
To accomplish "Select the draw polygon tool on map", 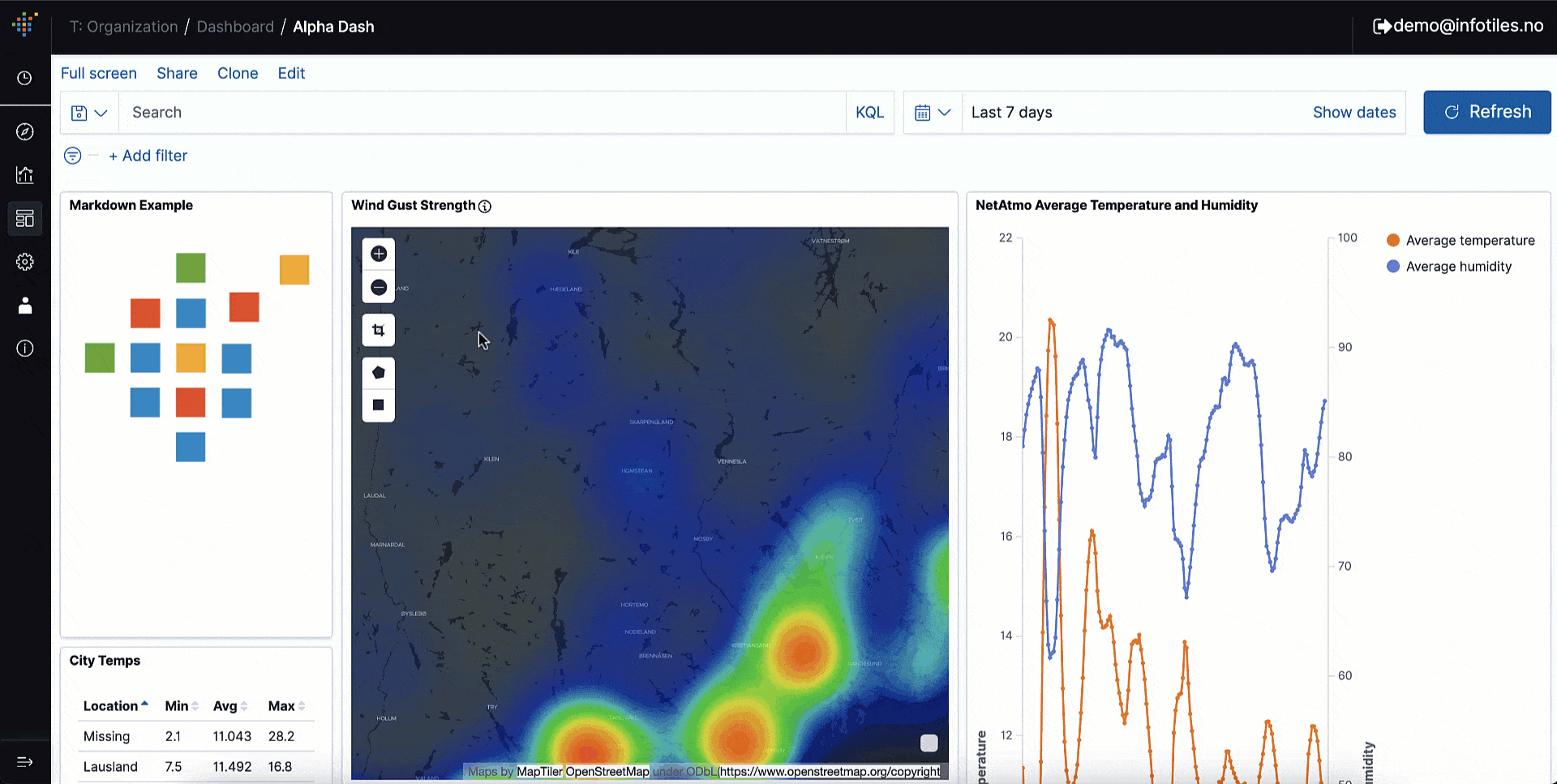I will pyautogui.click(x=379, y=373).
